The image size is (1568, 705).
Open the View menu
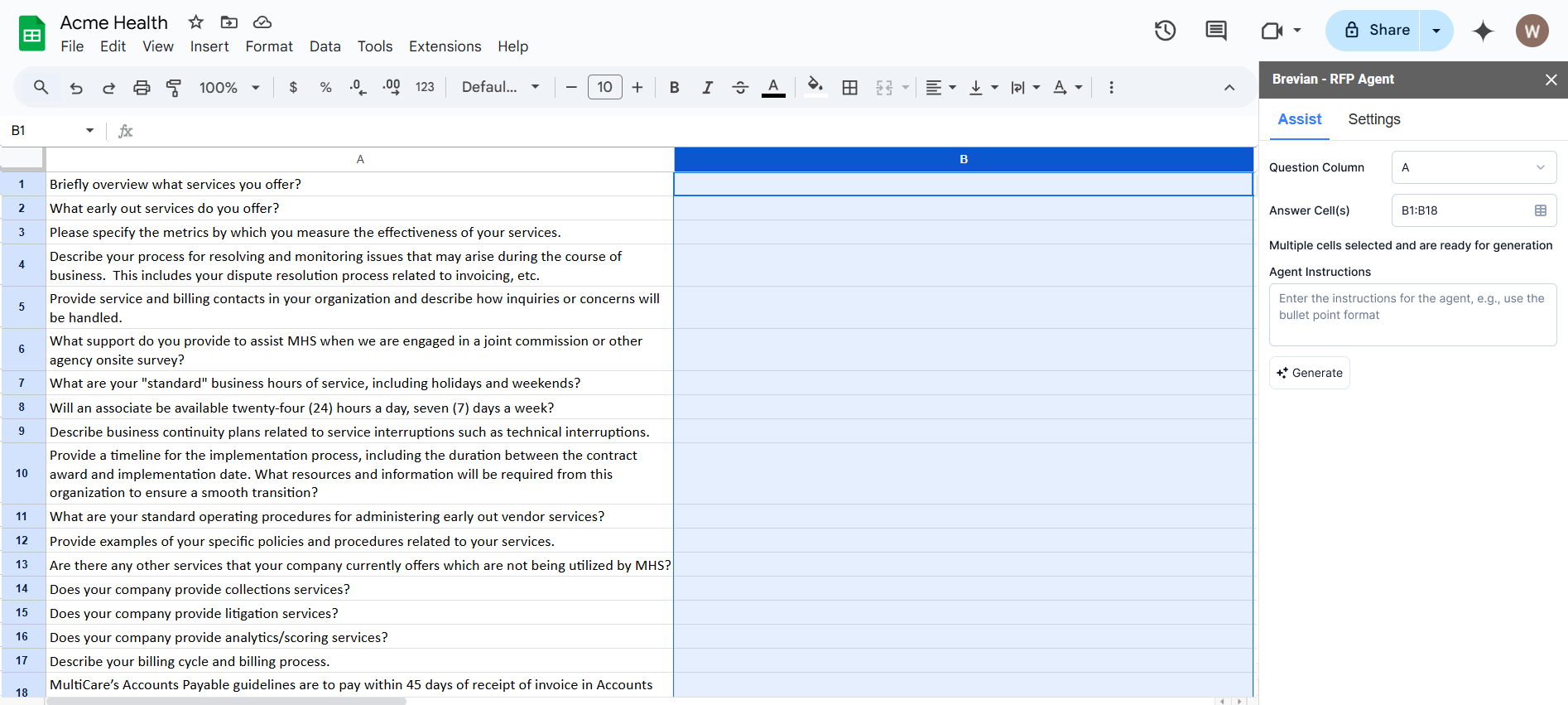click(x=158, y=46)
